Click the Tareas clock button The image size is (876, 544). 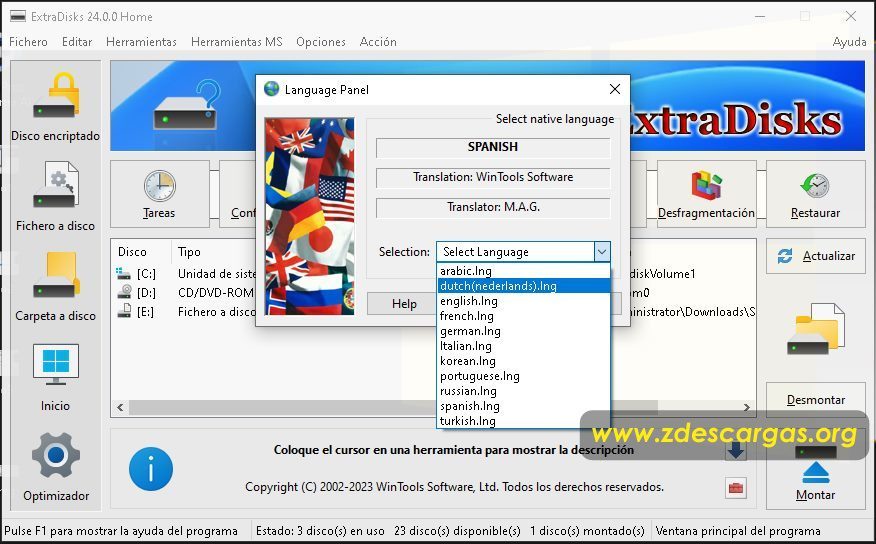(x=160, y=194)
